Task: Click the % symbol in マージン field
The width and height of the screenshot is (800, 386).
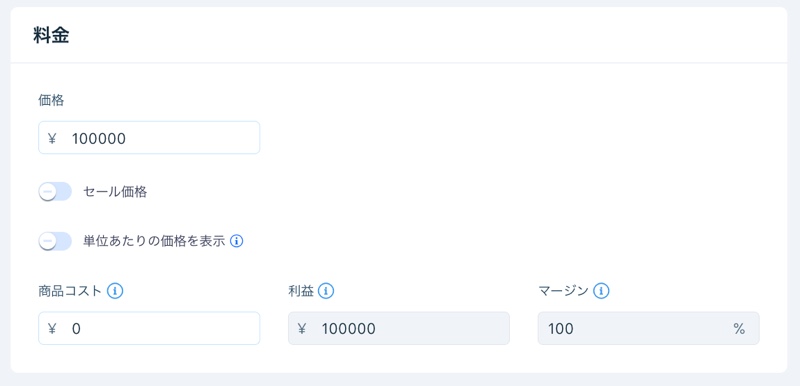Action: coord(739,329)
